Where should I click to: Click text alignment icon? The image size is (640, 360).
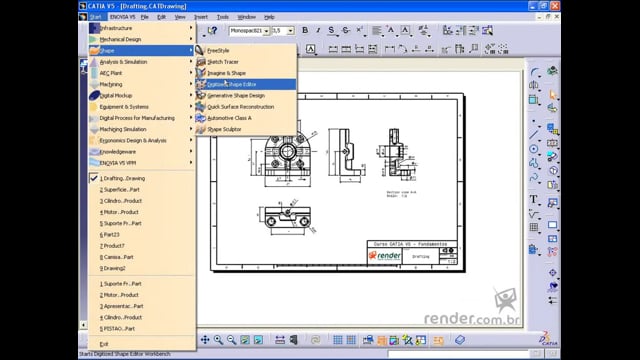[x=377, y=30]
